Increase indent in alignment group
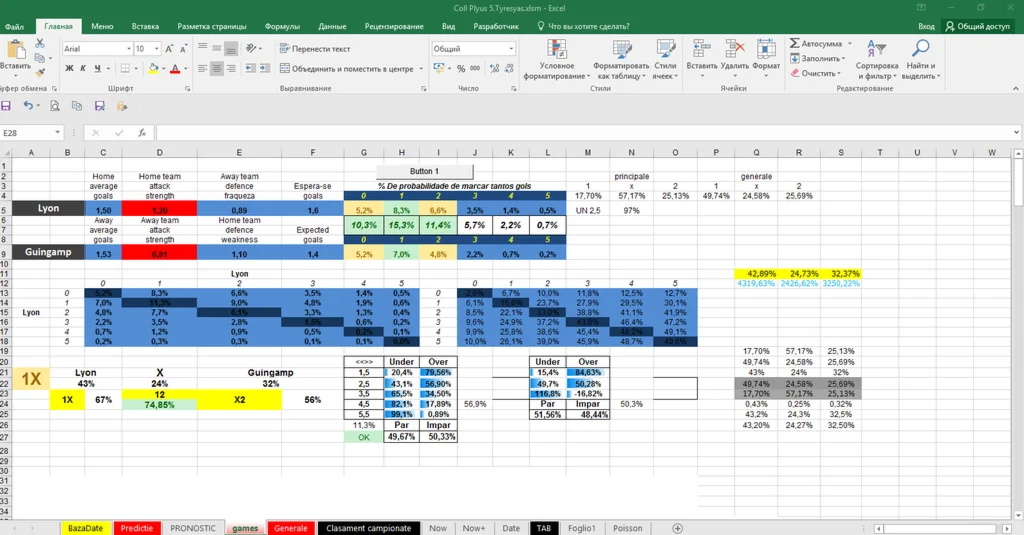1024x535 pixels. click(264, 69)
